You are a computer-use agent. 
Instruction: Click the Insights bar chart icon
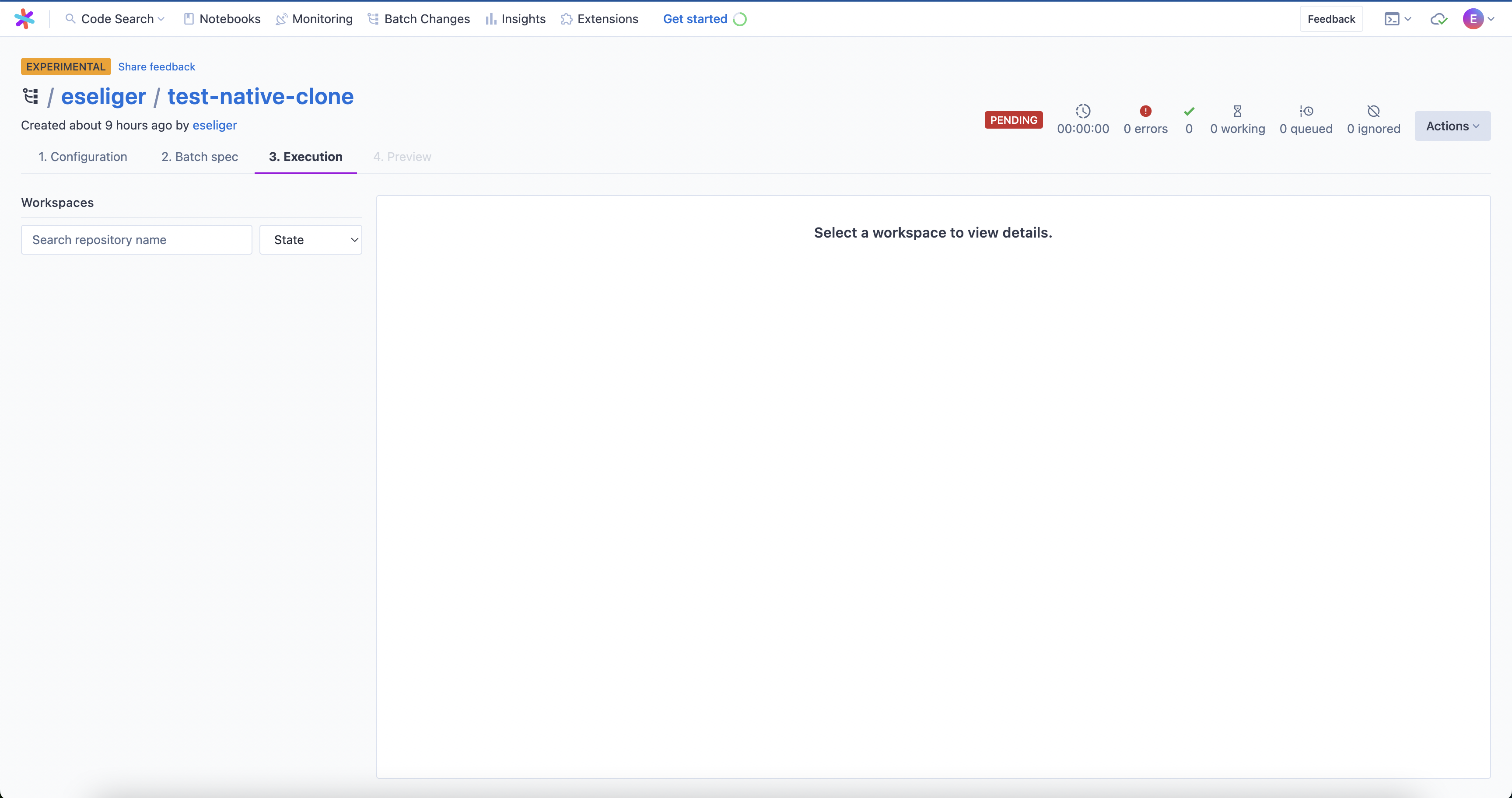[x=491, y=19]
